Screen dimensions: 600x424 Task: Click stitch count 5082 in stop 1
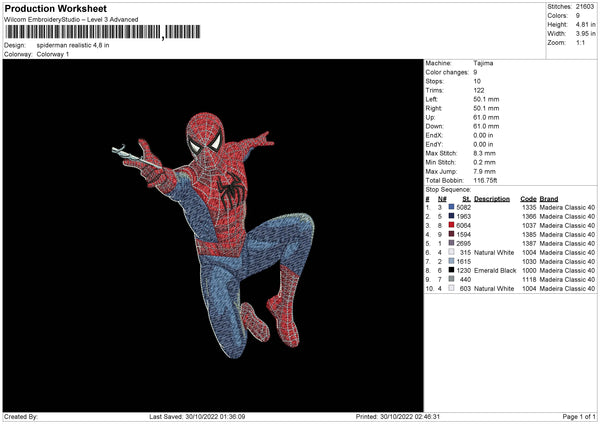click(x=463, y=207)
